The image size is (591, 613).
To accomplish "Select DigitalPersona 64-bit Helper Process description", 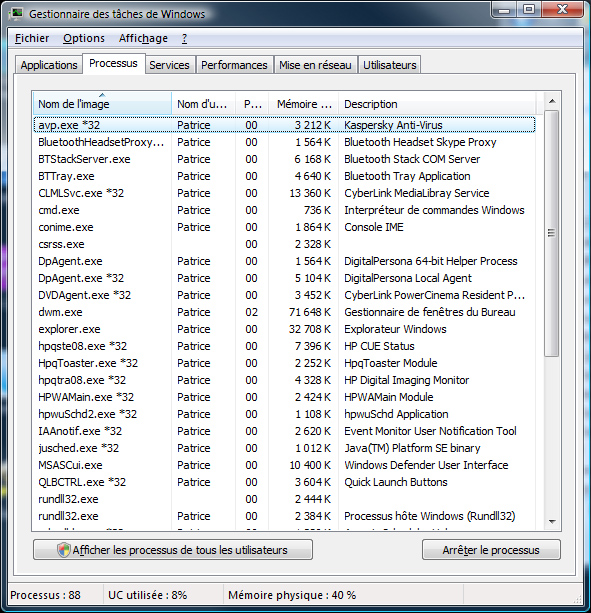I will click(x=430, y=261).
